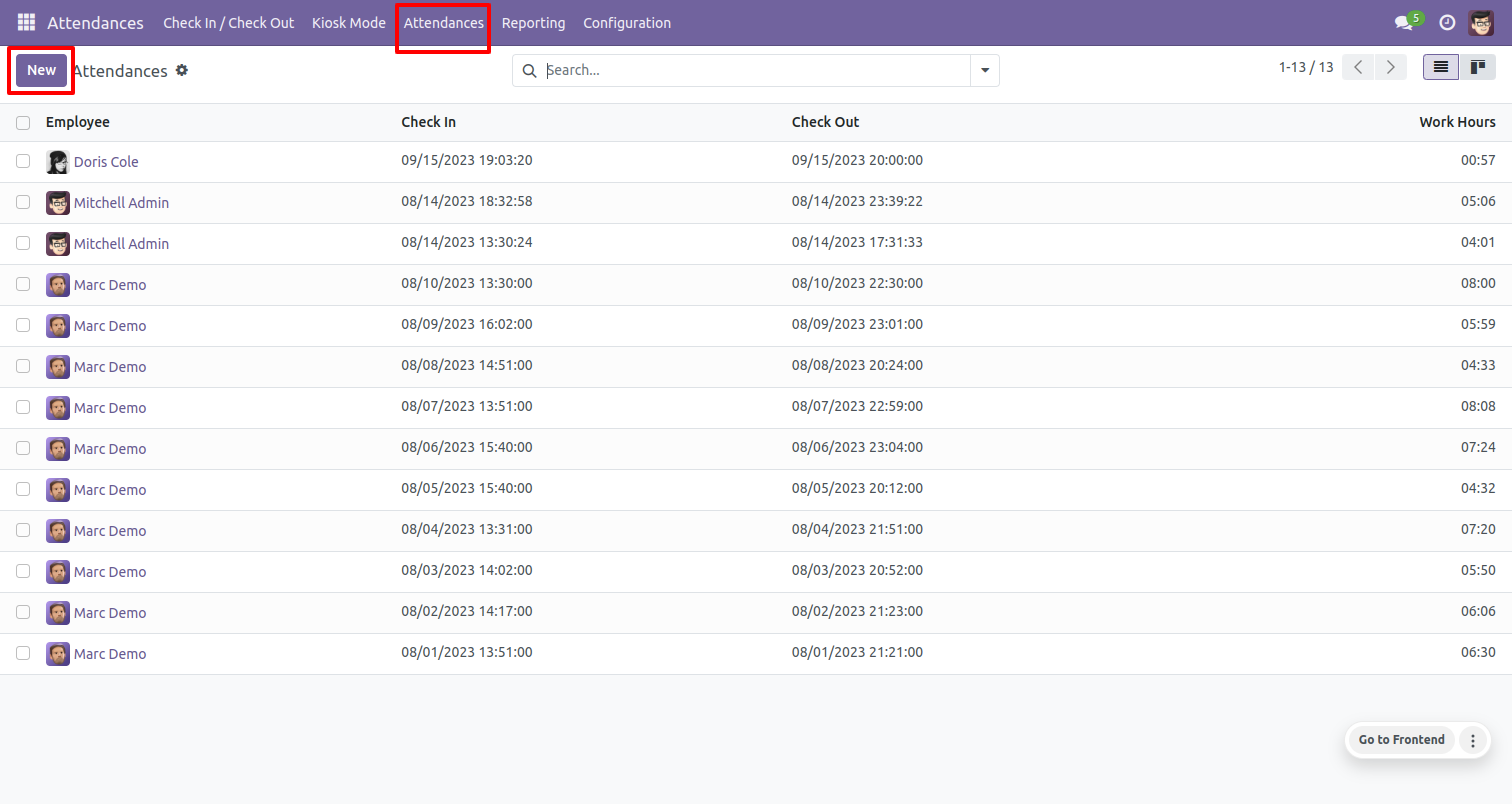Viewport: 1512px width, 804px height.
Task: Click work hours value 08:08
Action: pyautogui.click(x=1478, y=406)
